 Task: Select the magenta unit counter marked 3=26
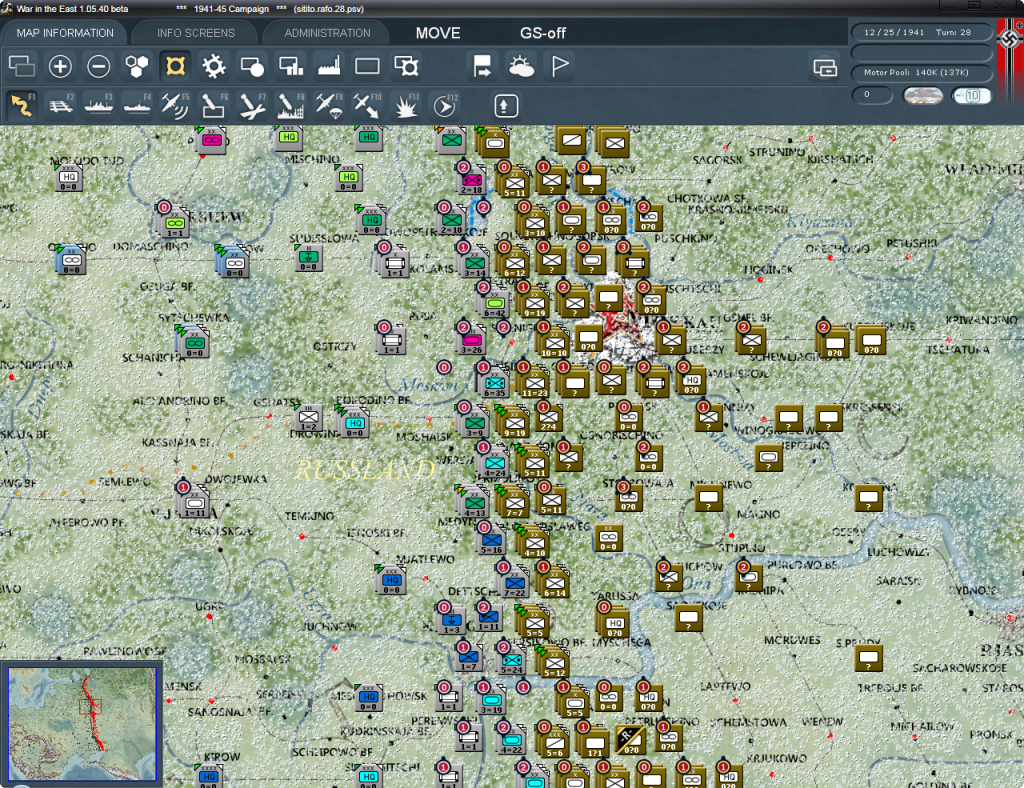click(472, 342)
